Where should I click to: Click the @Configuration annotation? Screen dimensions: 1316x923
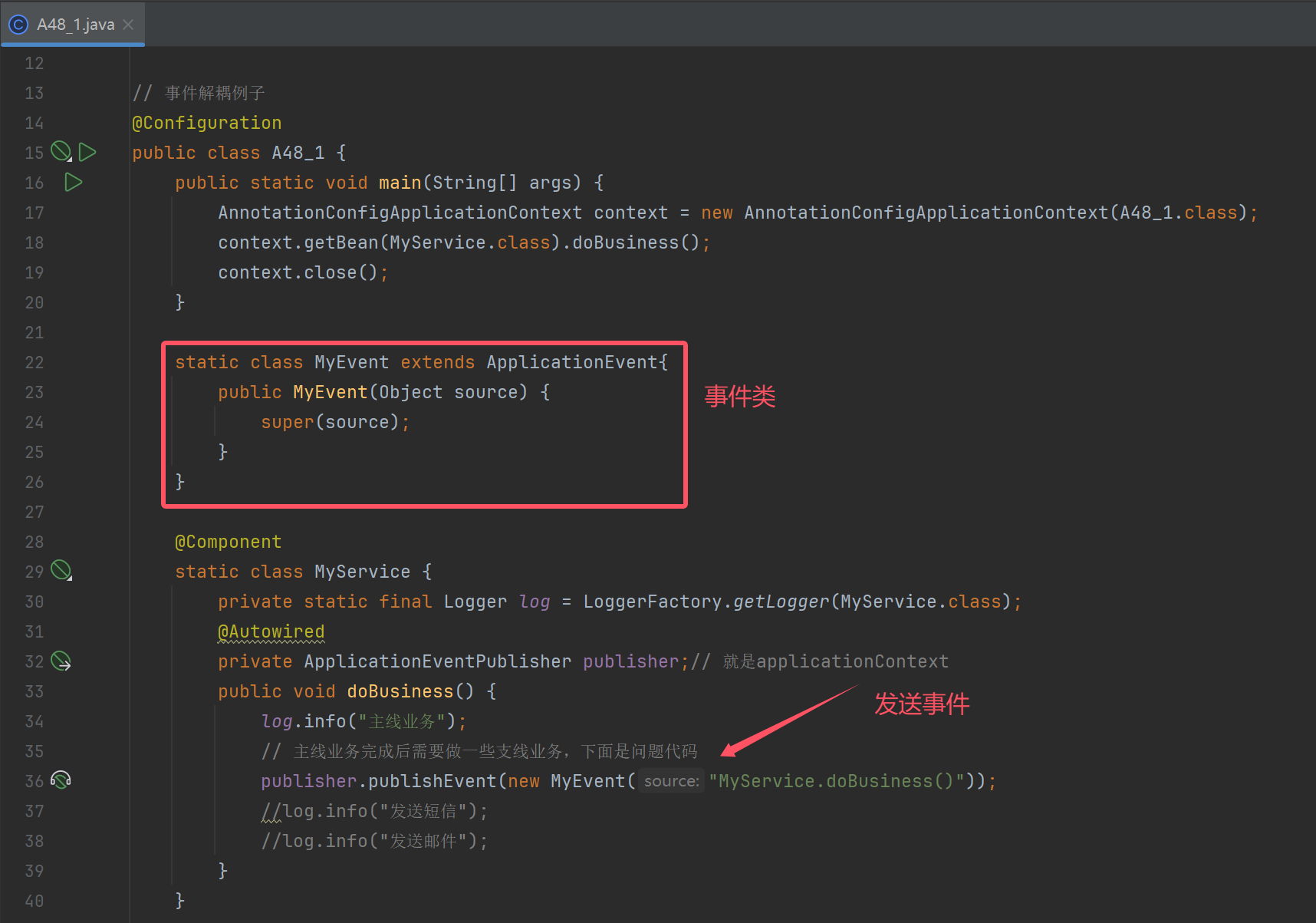(x=207, y=123)
